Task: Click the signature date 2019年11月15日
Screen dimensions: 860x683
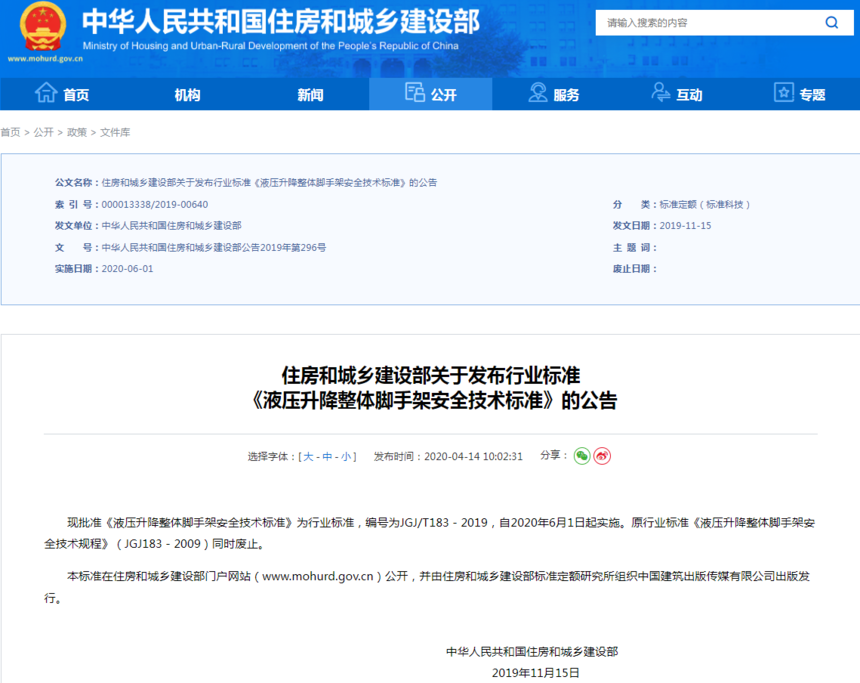Action: 535,673
